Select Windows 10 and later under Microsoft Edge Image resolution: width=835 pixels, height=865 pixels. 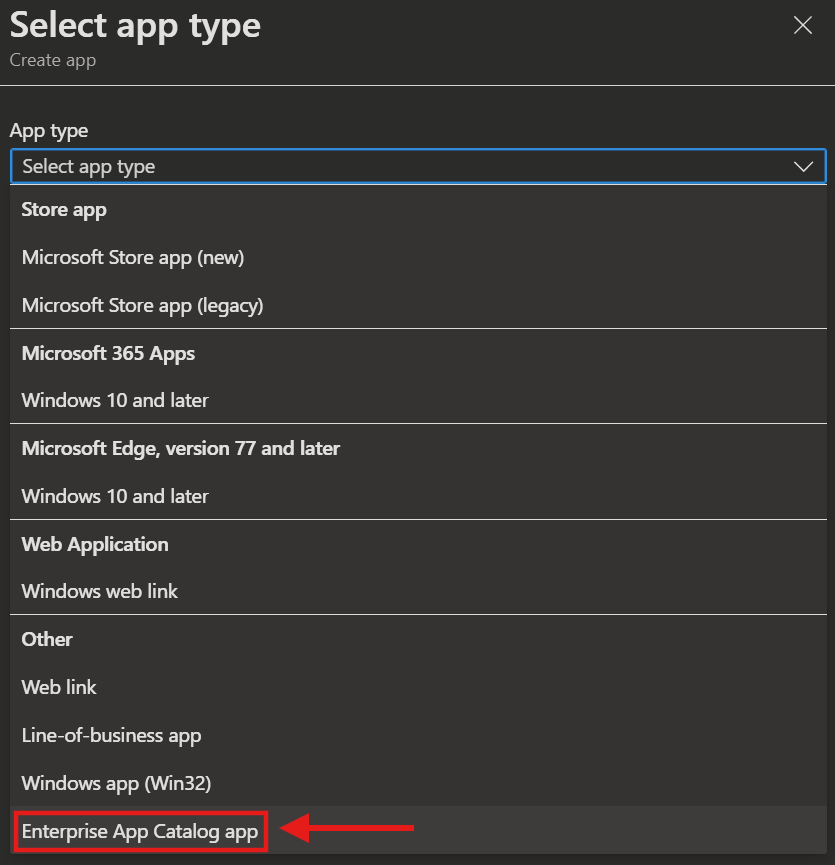coord(418,496)
